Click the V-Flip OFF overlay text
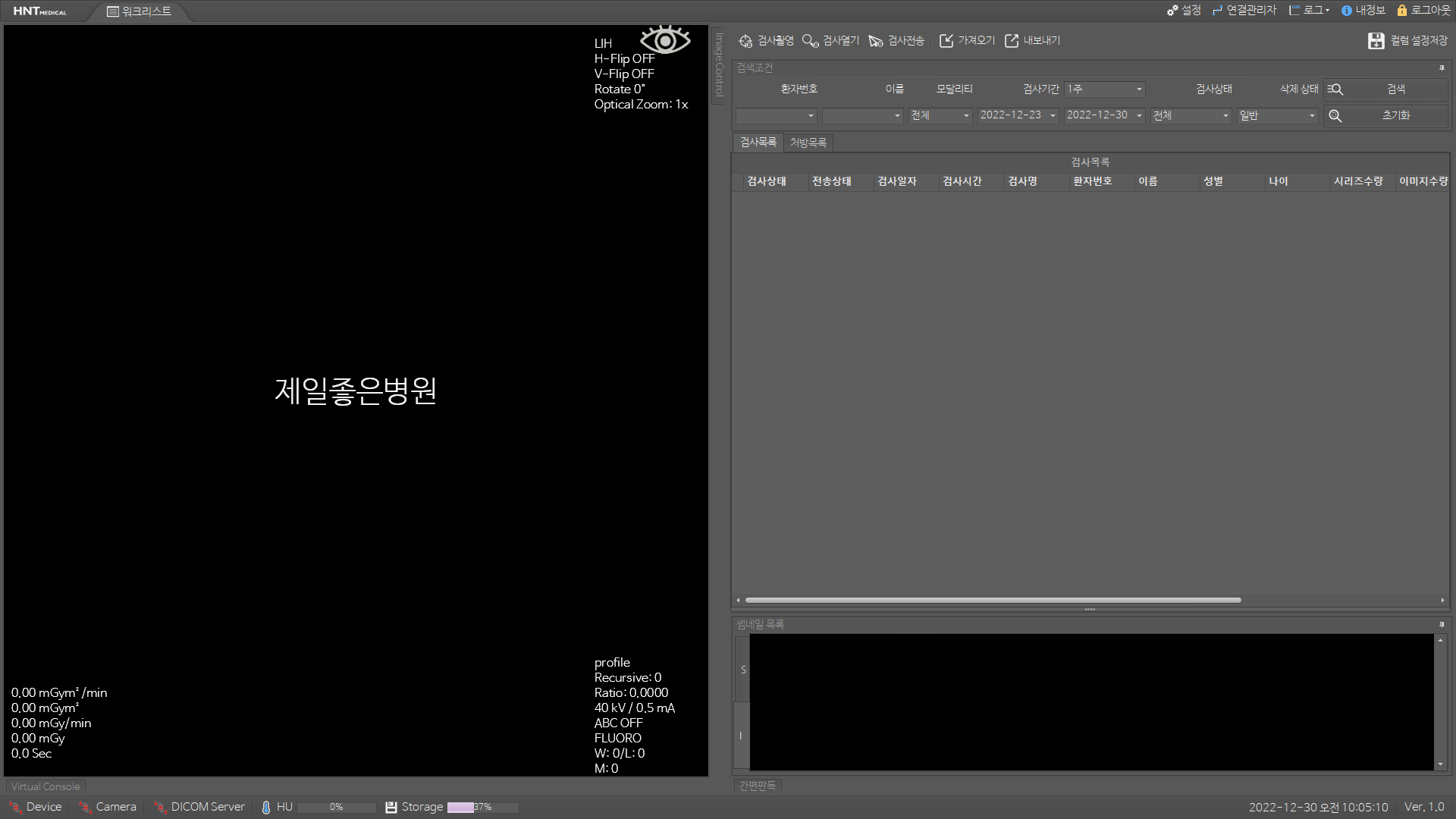The image size is (1456, 819). pos(624,74)
